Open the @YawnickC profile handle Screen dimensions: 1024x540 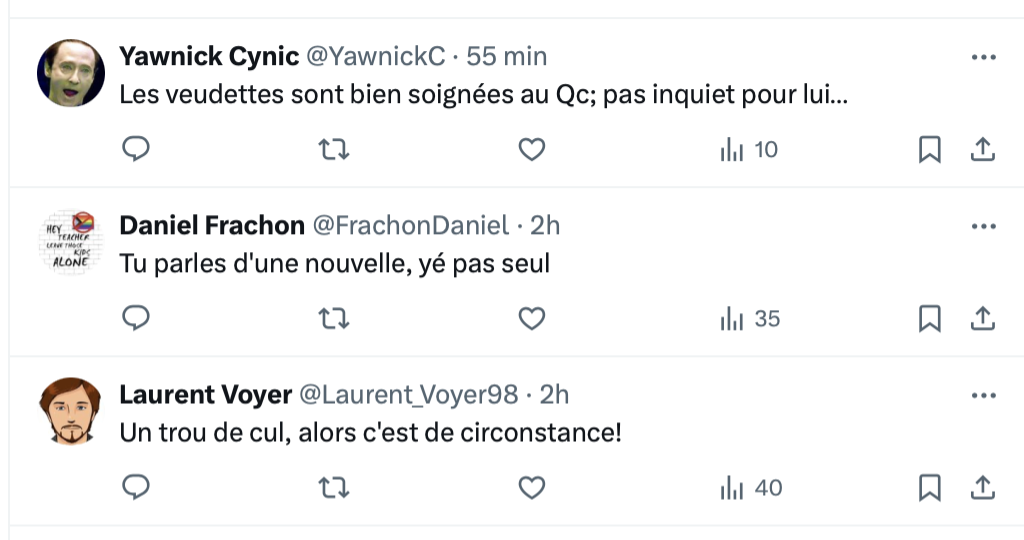point(374,57)
